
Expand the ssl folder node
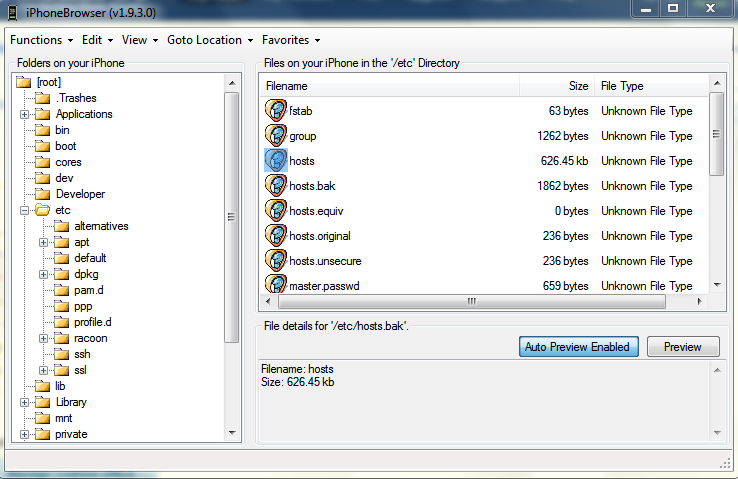[43, 370]
